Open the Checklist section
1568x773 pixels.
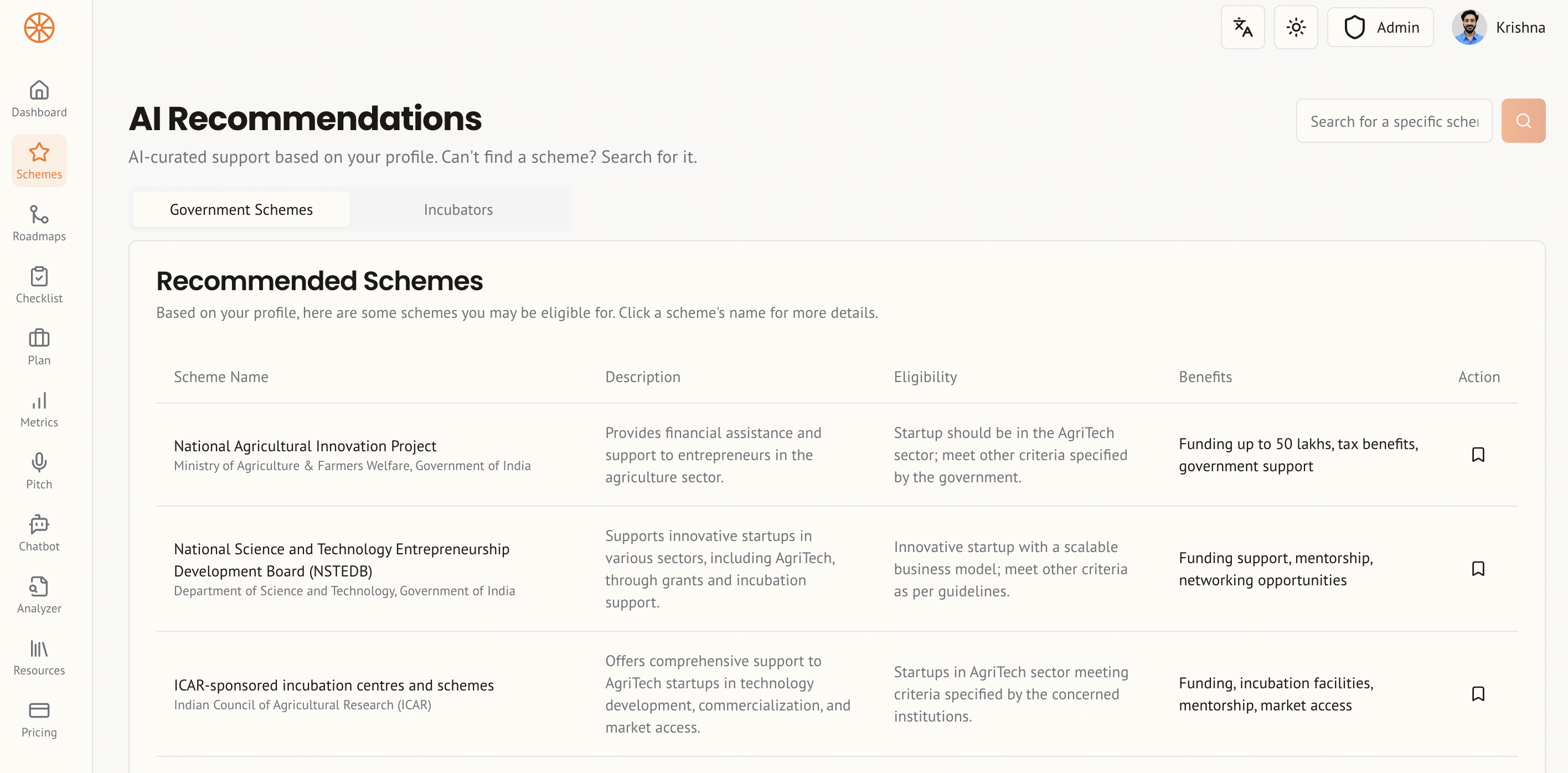(x=39, y=285)
